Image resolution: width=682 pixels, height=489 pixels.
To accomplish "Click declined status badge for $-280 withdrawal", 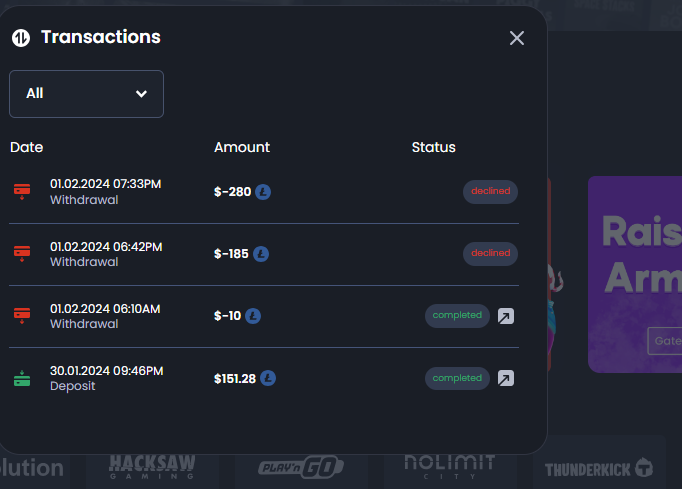I will (490, 191).
